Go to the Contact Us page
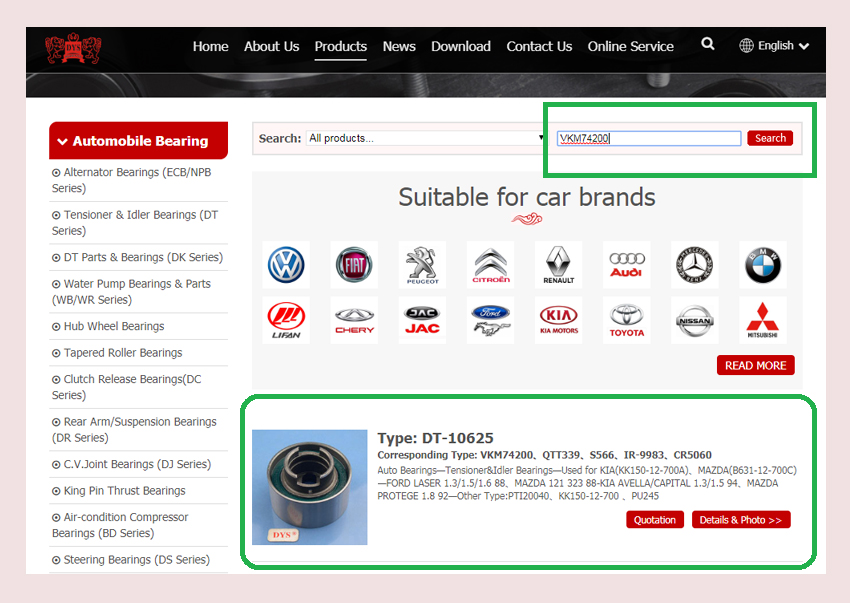The width and height of the screenshot is (850, 603). point(539,46)
